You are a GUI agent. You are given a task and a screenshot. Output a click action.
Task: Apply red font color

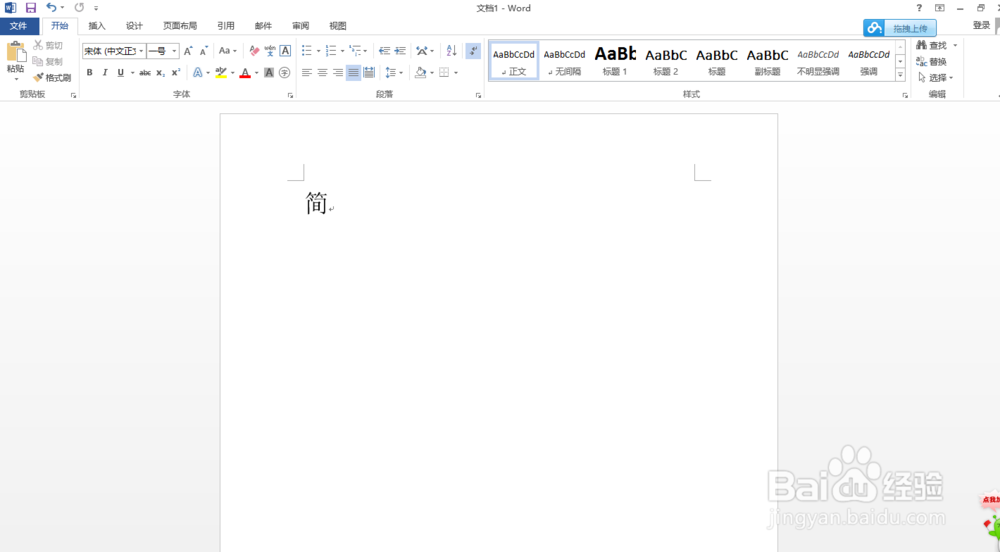(245, 73)
